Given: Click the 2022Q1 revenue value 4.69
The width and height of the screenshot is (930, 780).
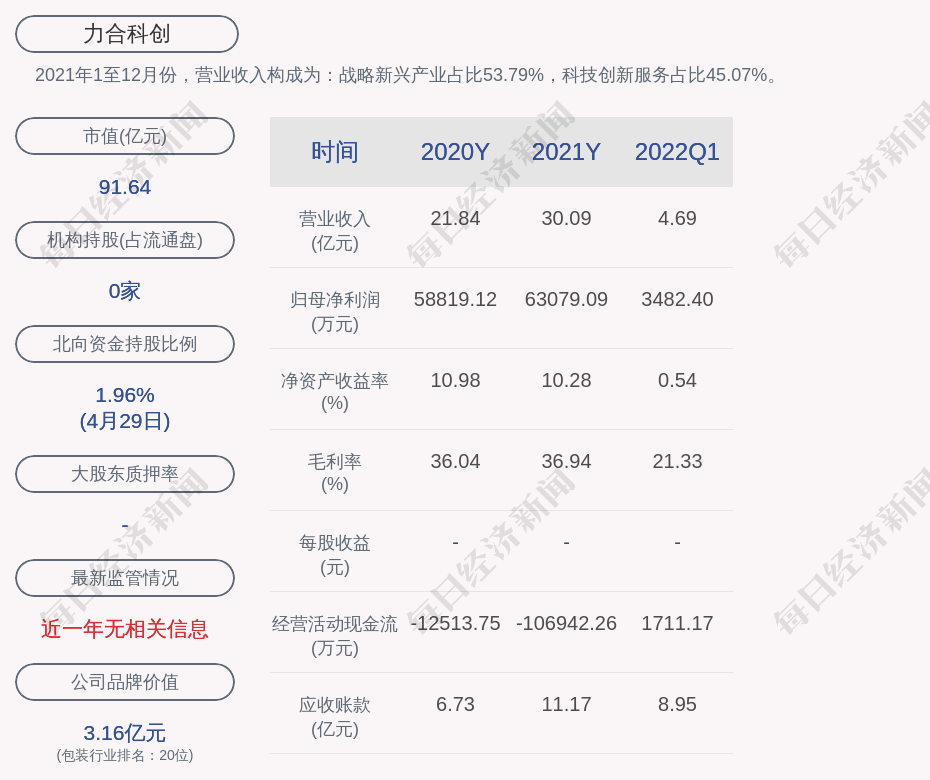Looking at the screenshot, I should (x=677, y=218).
